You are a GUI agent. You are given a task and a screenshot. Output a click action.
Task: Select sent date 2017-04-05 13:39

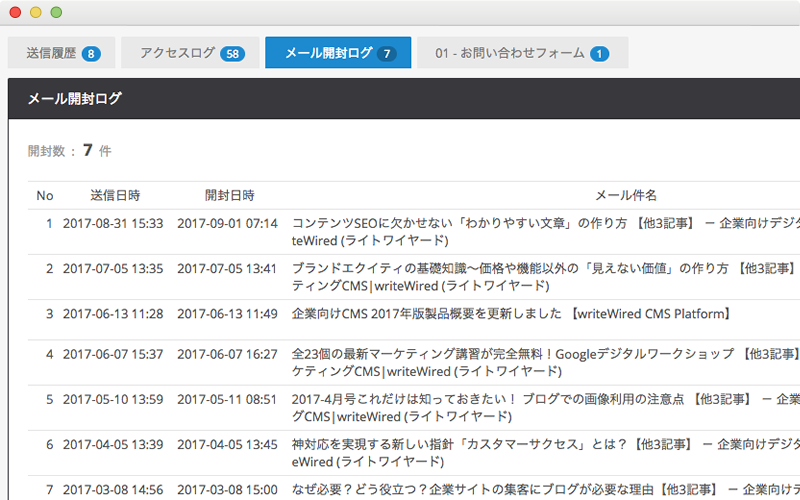[x=113, y=444]
